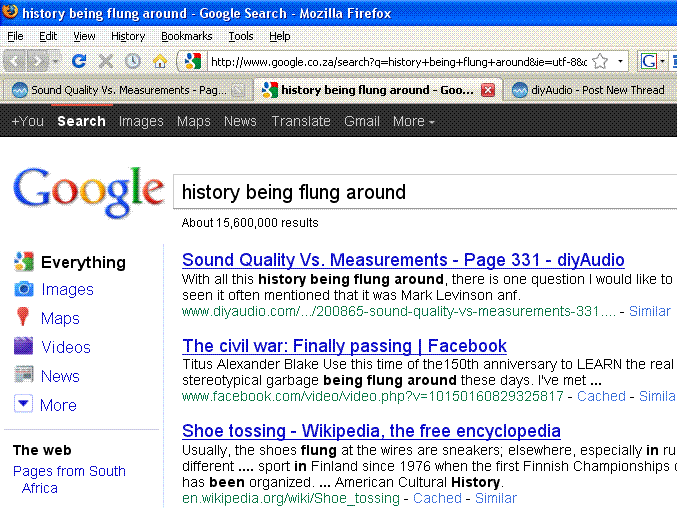Image resolution: width=677 pixels, height=508 pixels.
Task: Click +You in Google bar
Action: [x=28, y=121]
